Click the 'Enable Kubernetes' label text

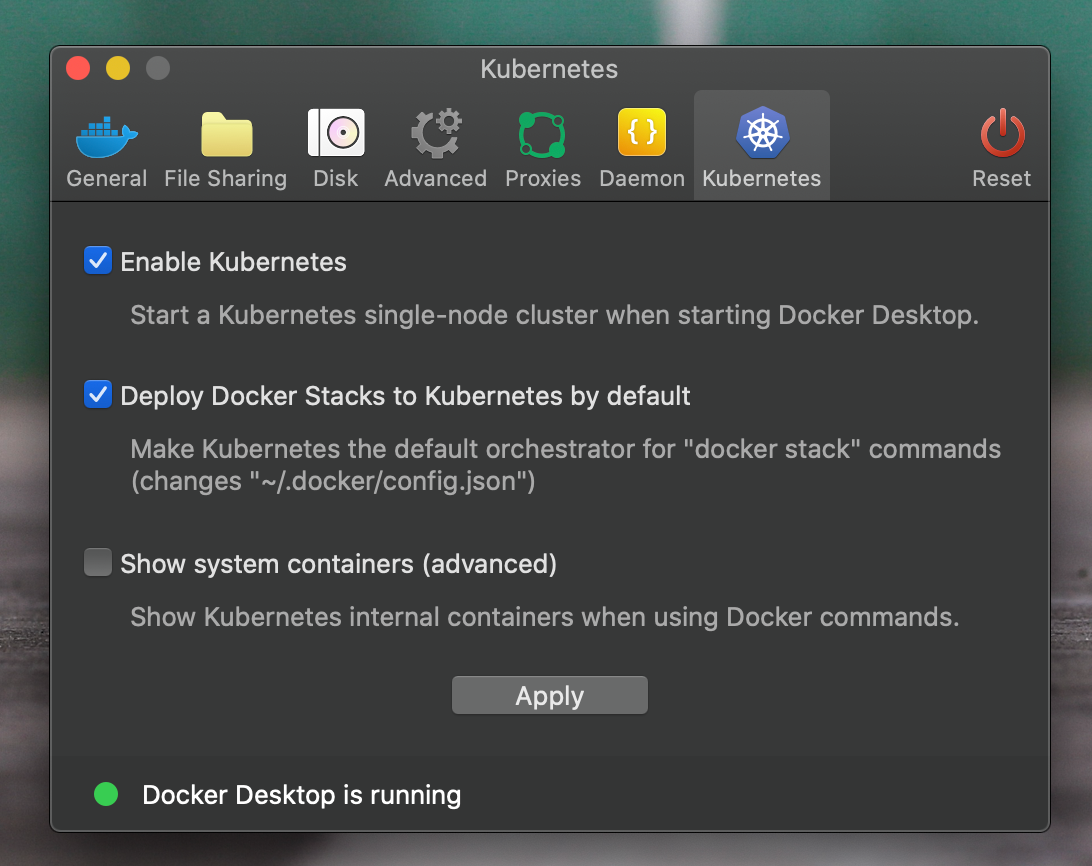233,262
